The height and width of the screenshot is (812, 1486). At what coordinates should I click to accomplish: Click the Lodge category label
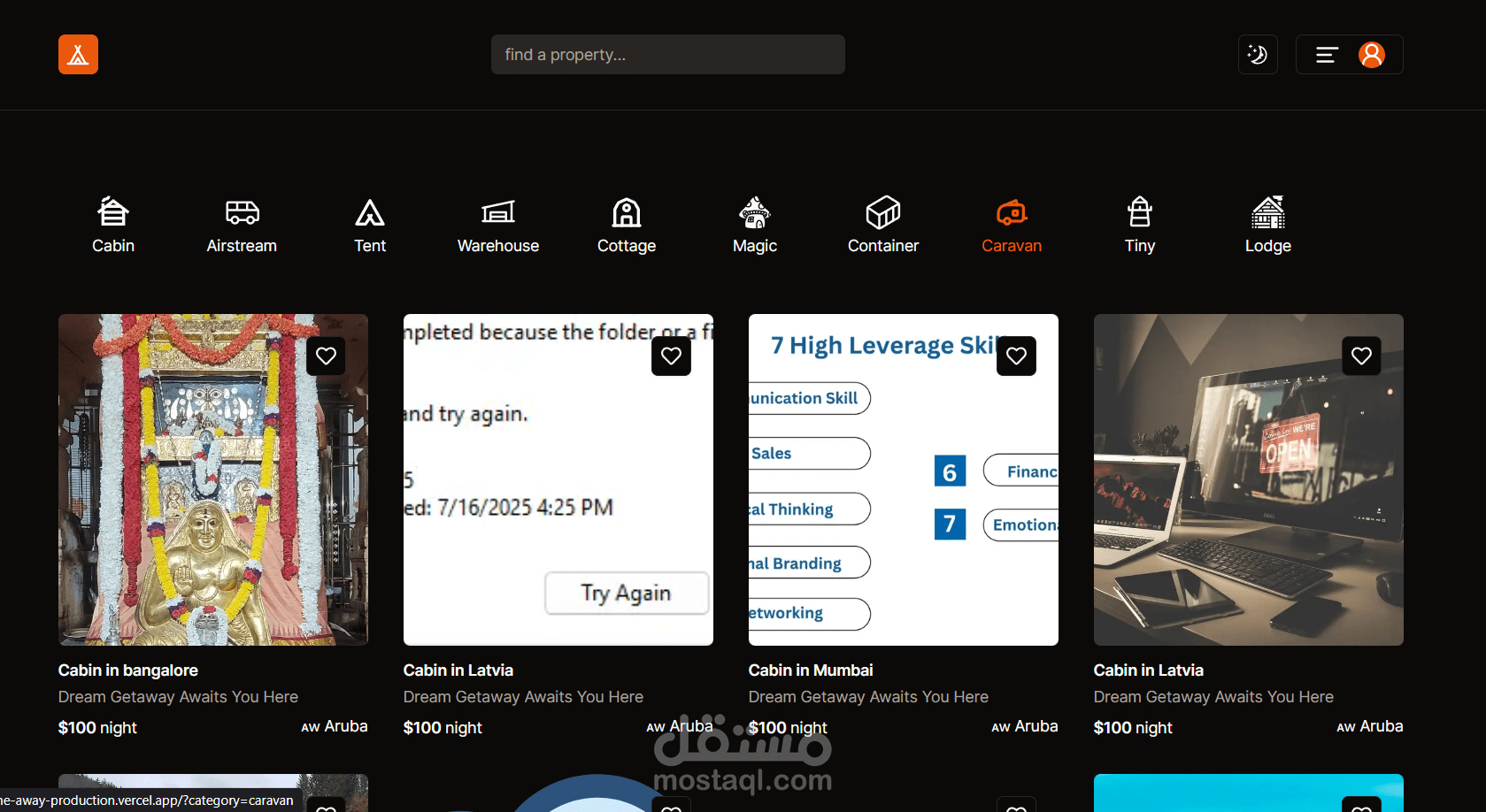[x=1268, y=246]
